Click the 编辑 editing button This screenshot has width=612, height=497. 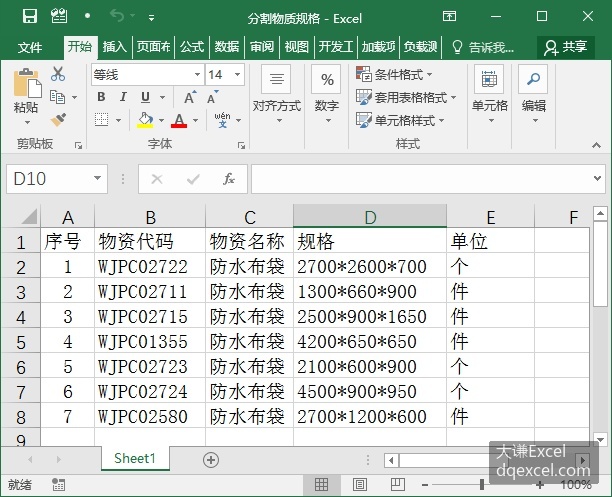click(x=534, y=95)
